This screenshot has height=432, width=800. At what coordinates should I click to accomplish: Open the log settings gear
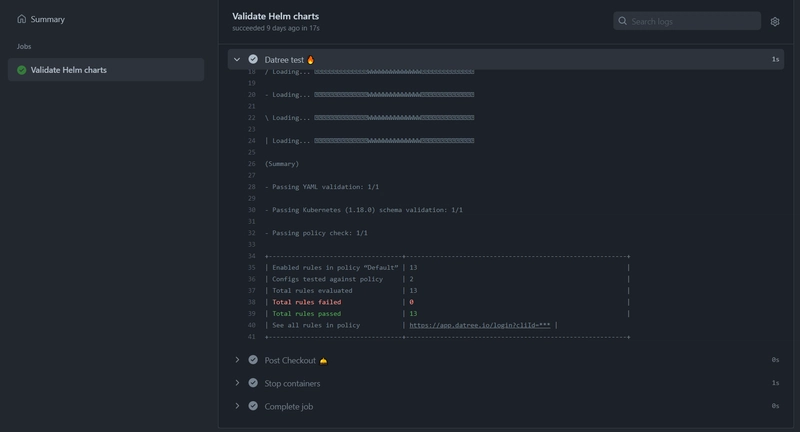[774, 21]
